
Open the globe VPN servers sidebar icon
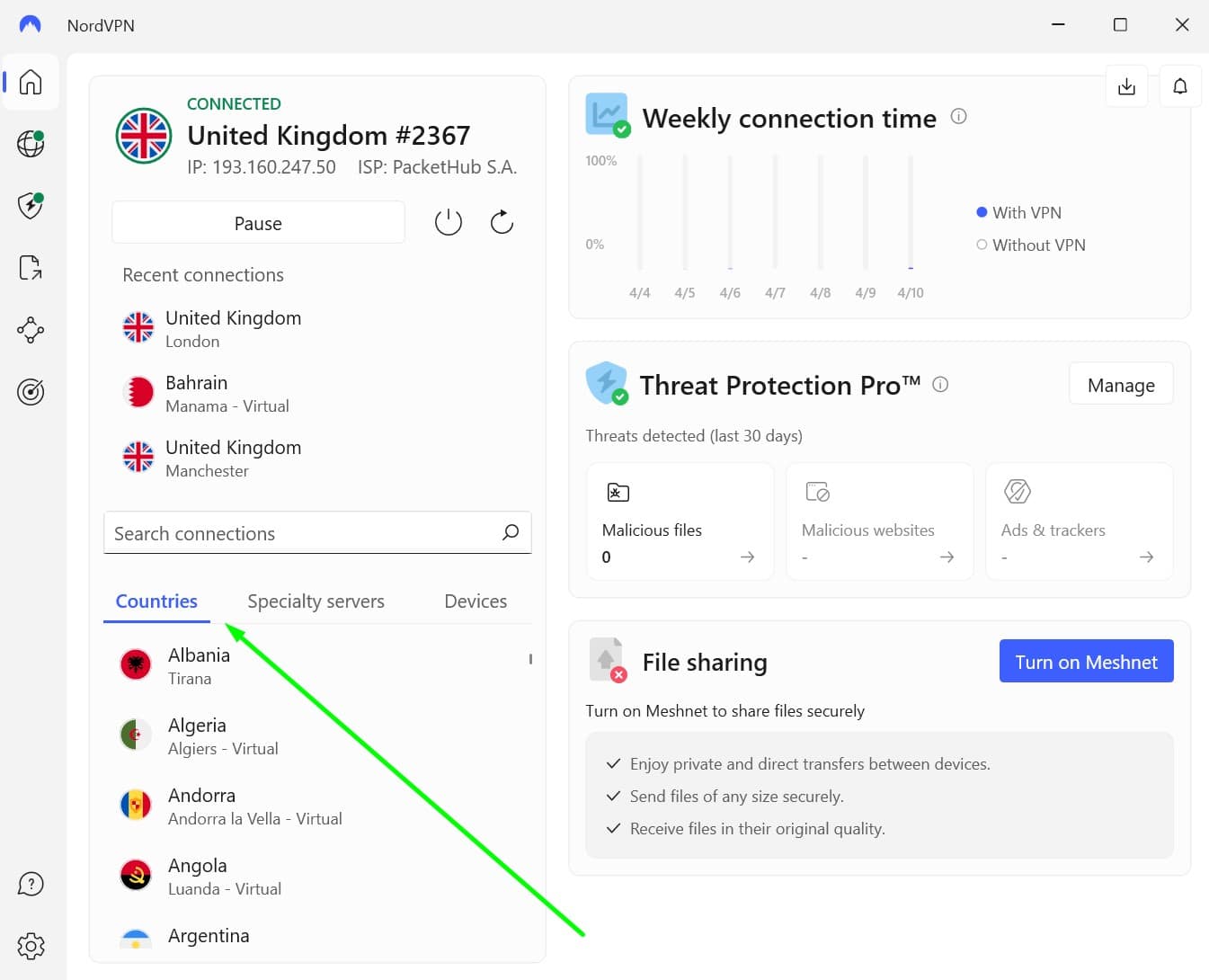31,144
